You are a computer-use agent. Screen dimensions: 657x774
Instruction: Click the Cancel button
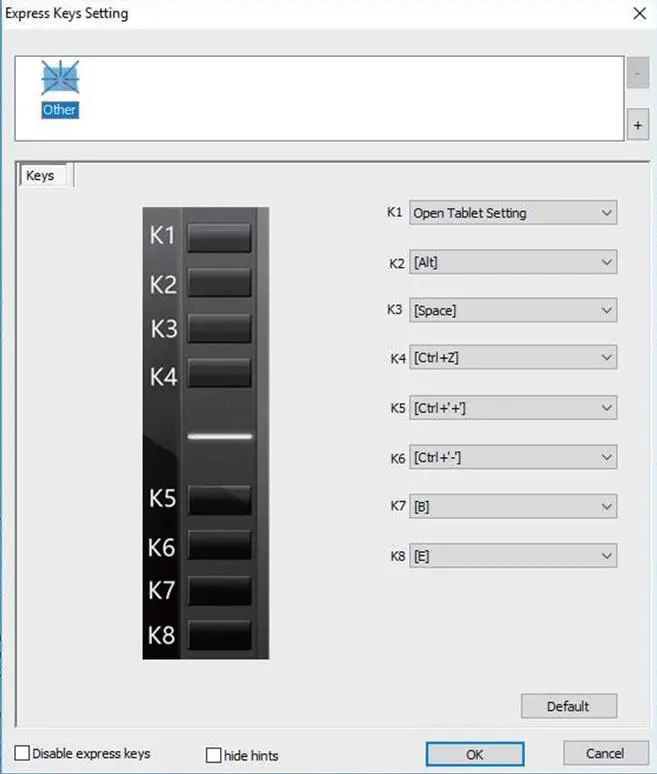pyautogui.click(x=605, y=753)
